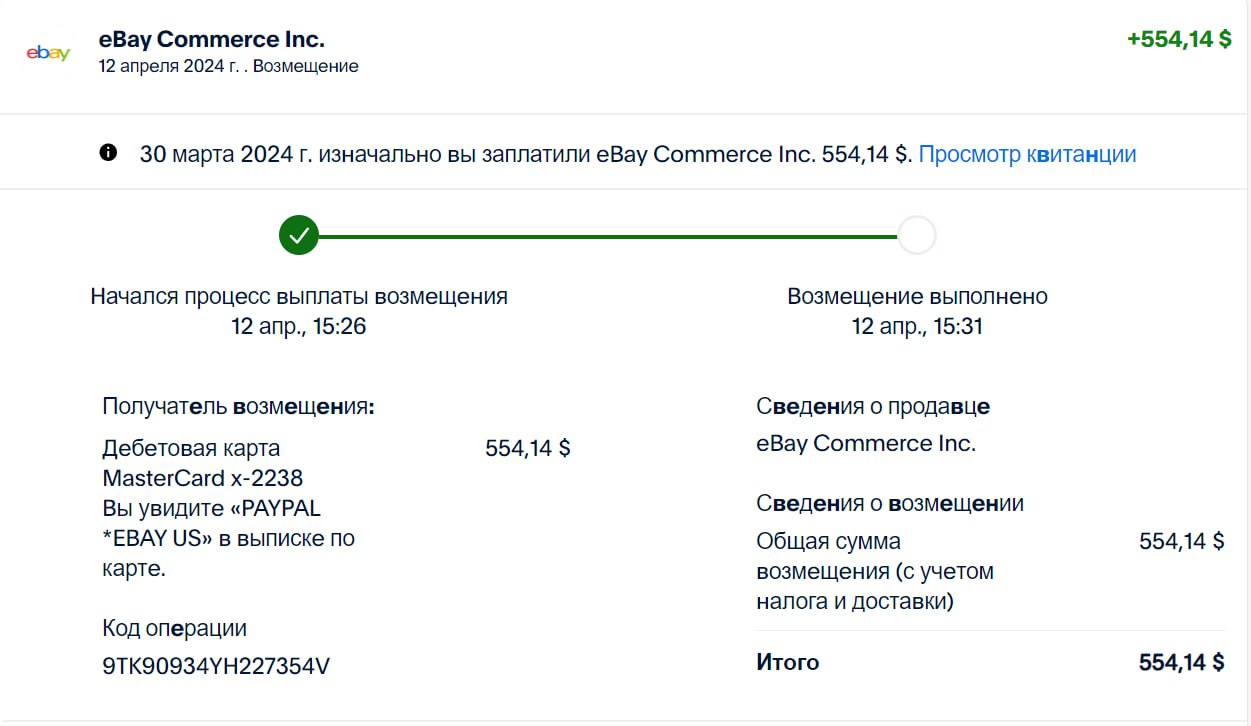The image size is (1251, 726).
Task: Click the Получатель возмещения heading
Action: coord(238,407)
